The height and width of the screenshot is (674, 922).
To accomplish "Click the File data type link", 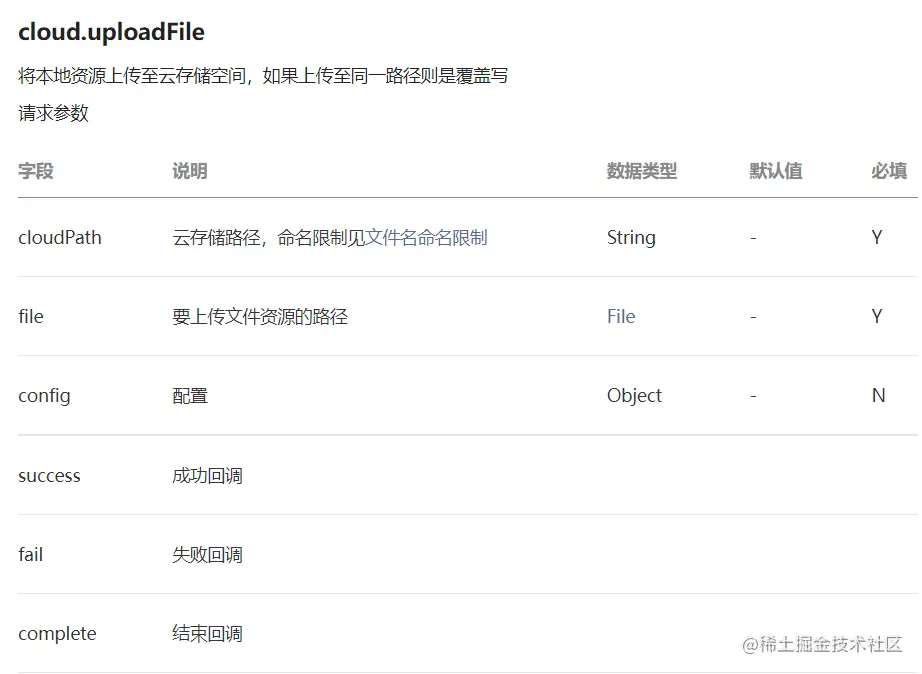I will click(620, 316).
